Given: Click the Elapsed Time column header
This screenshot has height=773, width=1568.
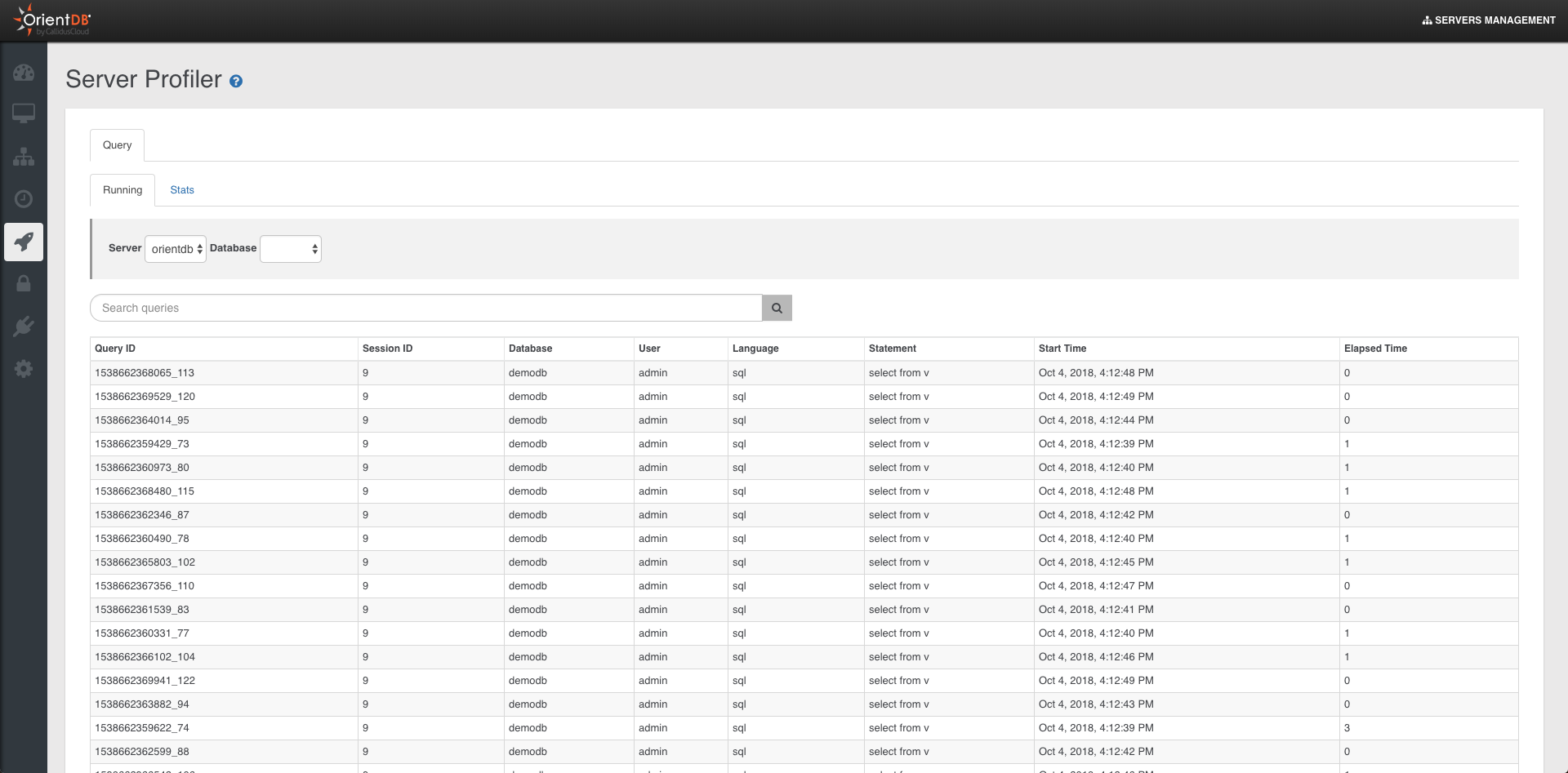Looking at the screenshot, I should (1375, 349).
